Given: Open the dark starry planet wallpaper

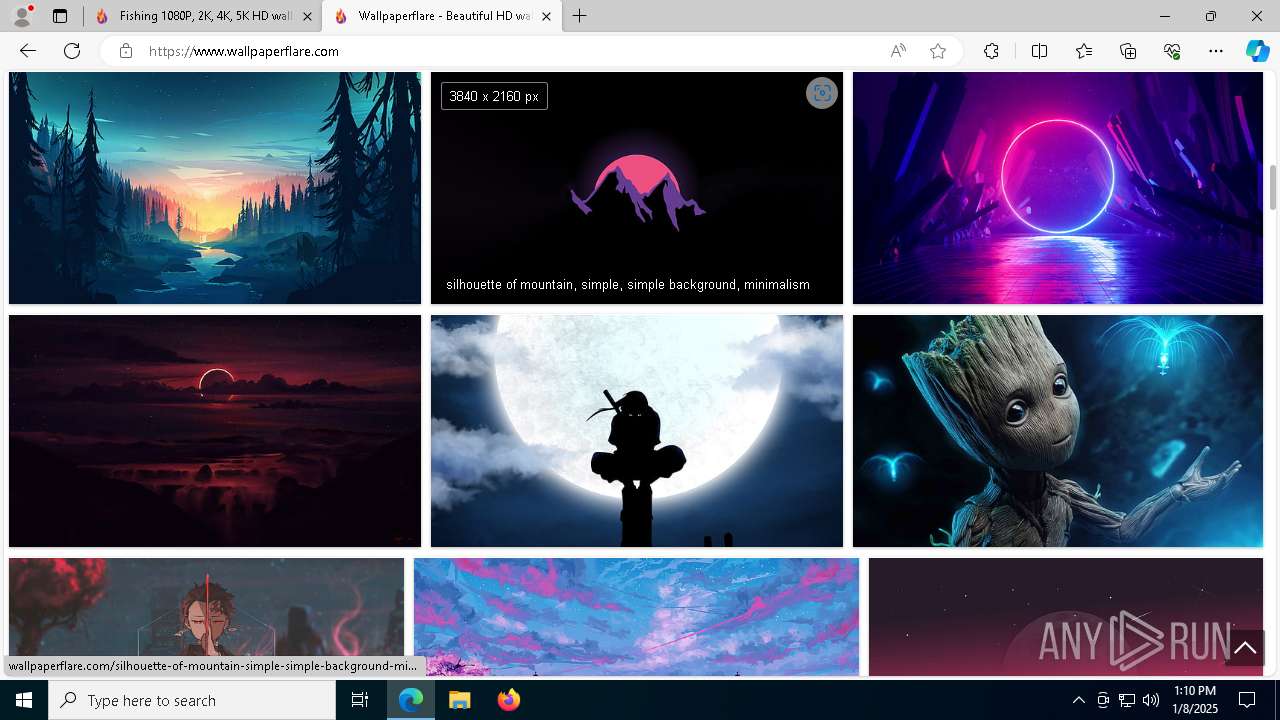Looking at the screenshot, I should point(1066,617).
